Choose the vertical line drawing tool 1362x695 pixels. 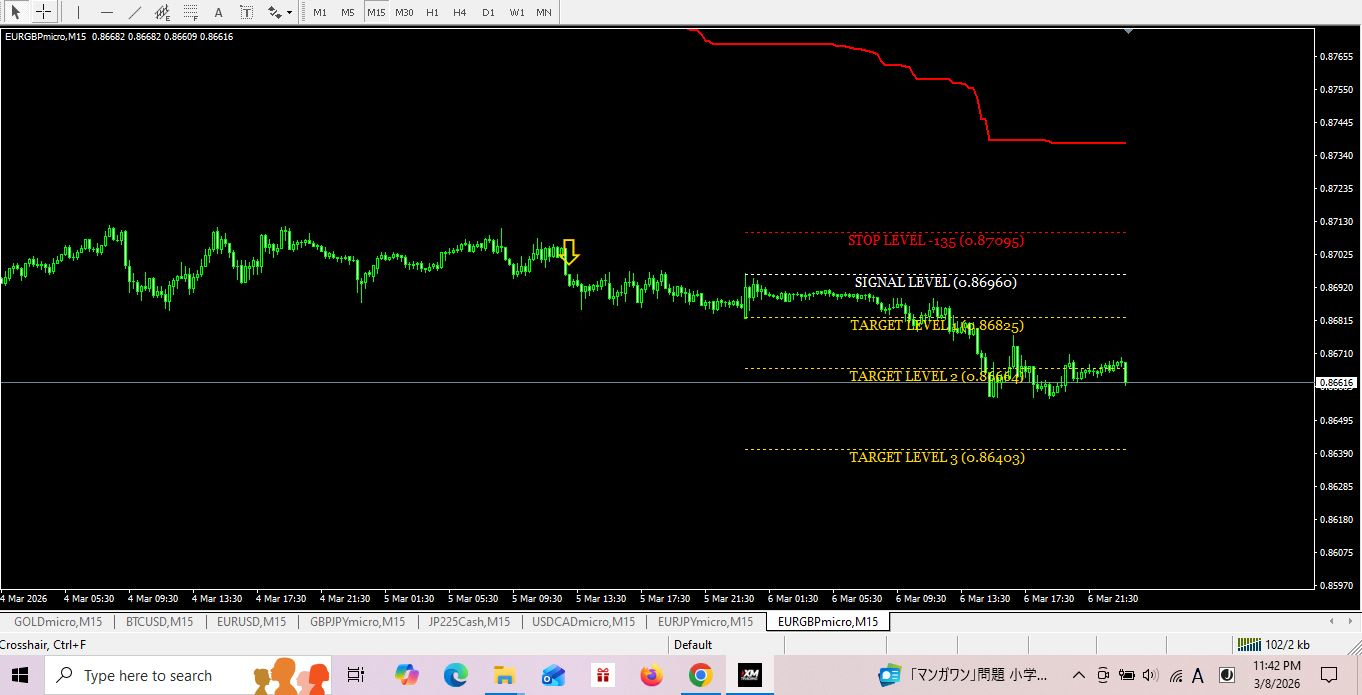click(78, 12)
